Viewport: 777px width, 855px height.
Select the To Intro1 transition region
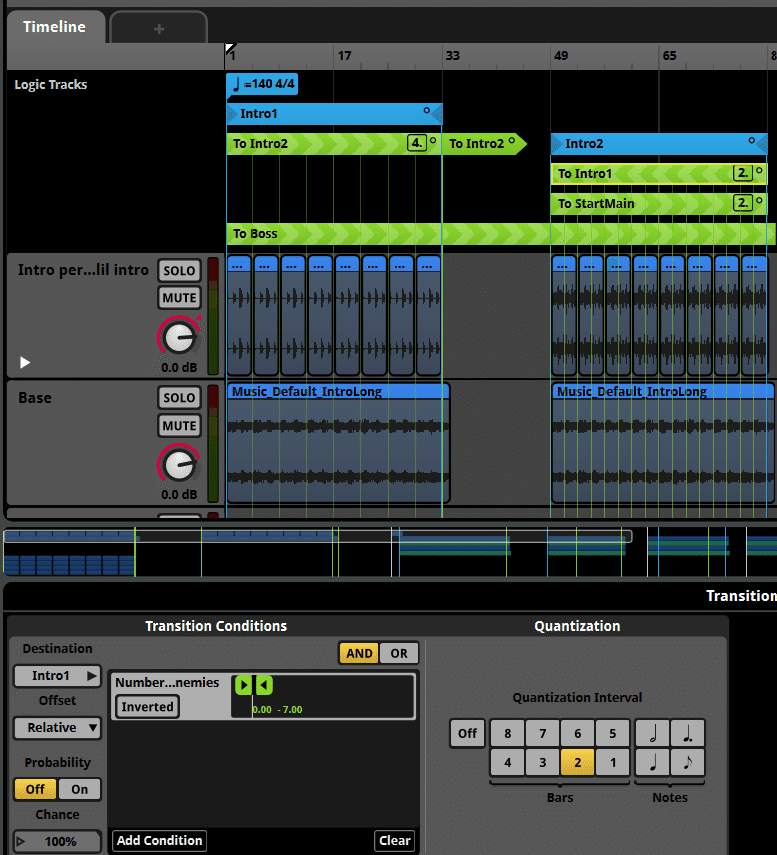(x=659, y=173)
